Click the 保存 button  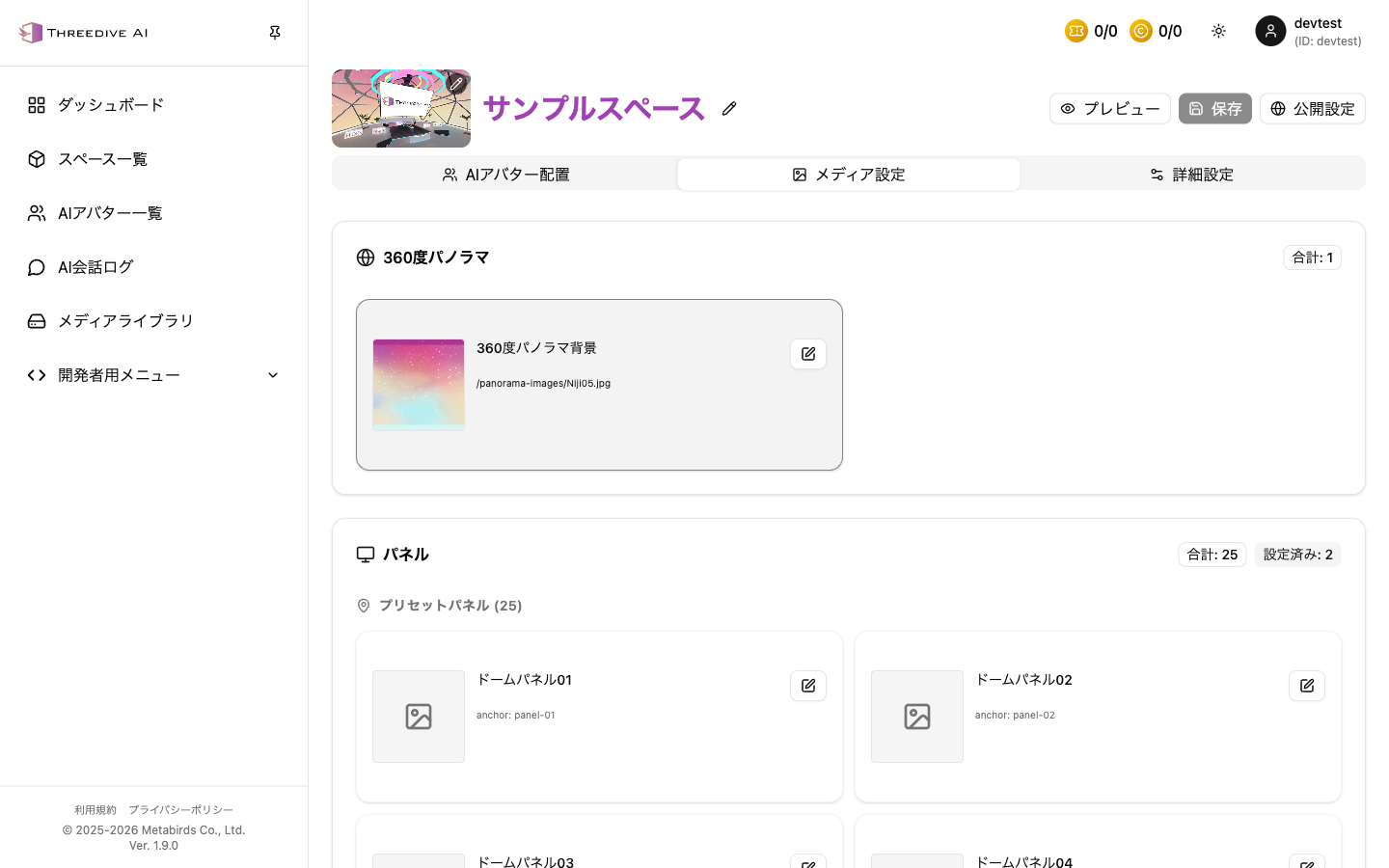(x=1215, y=109)
